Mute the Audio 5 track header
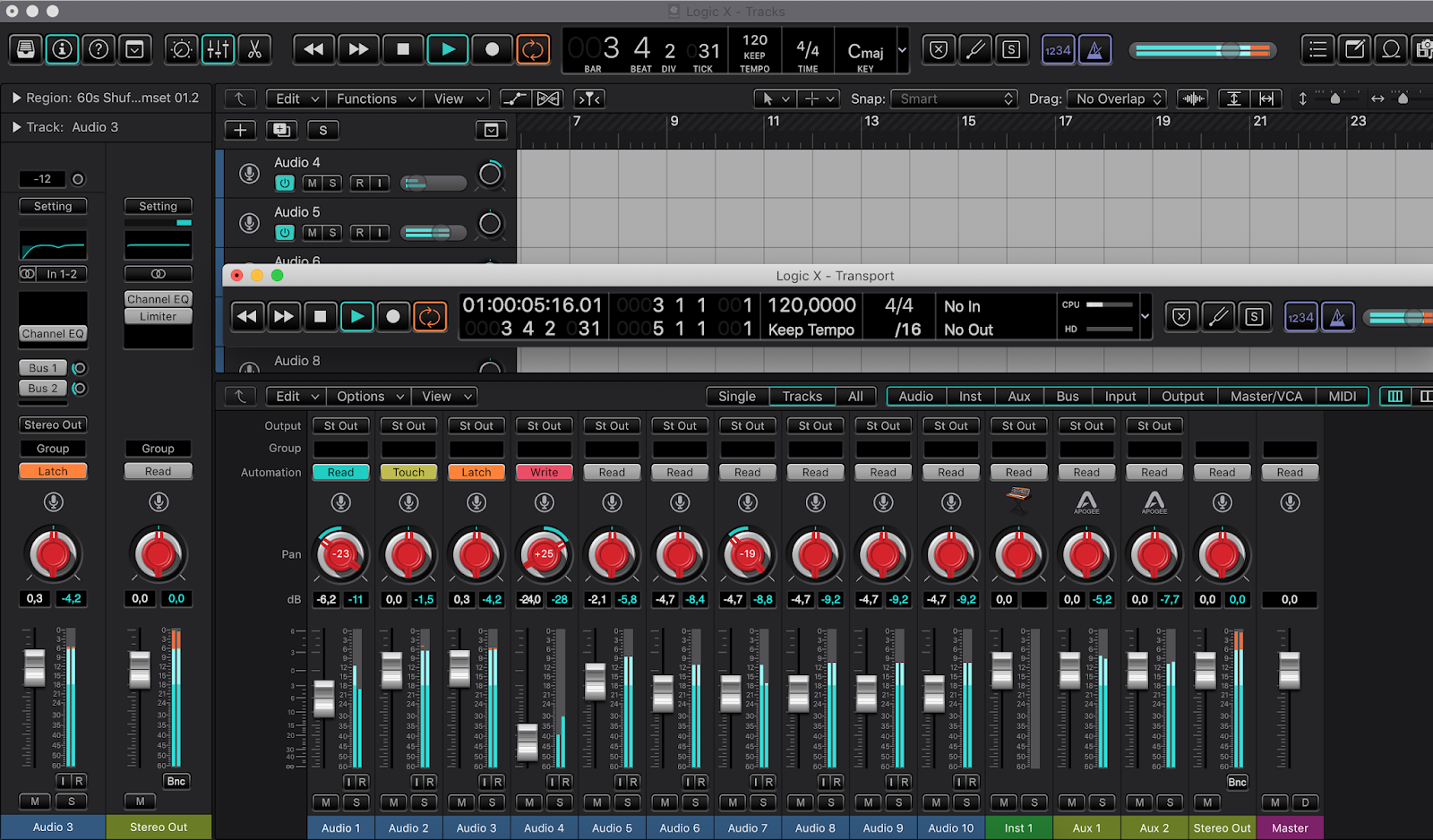 click(x=312, y=233)
